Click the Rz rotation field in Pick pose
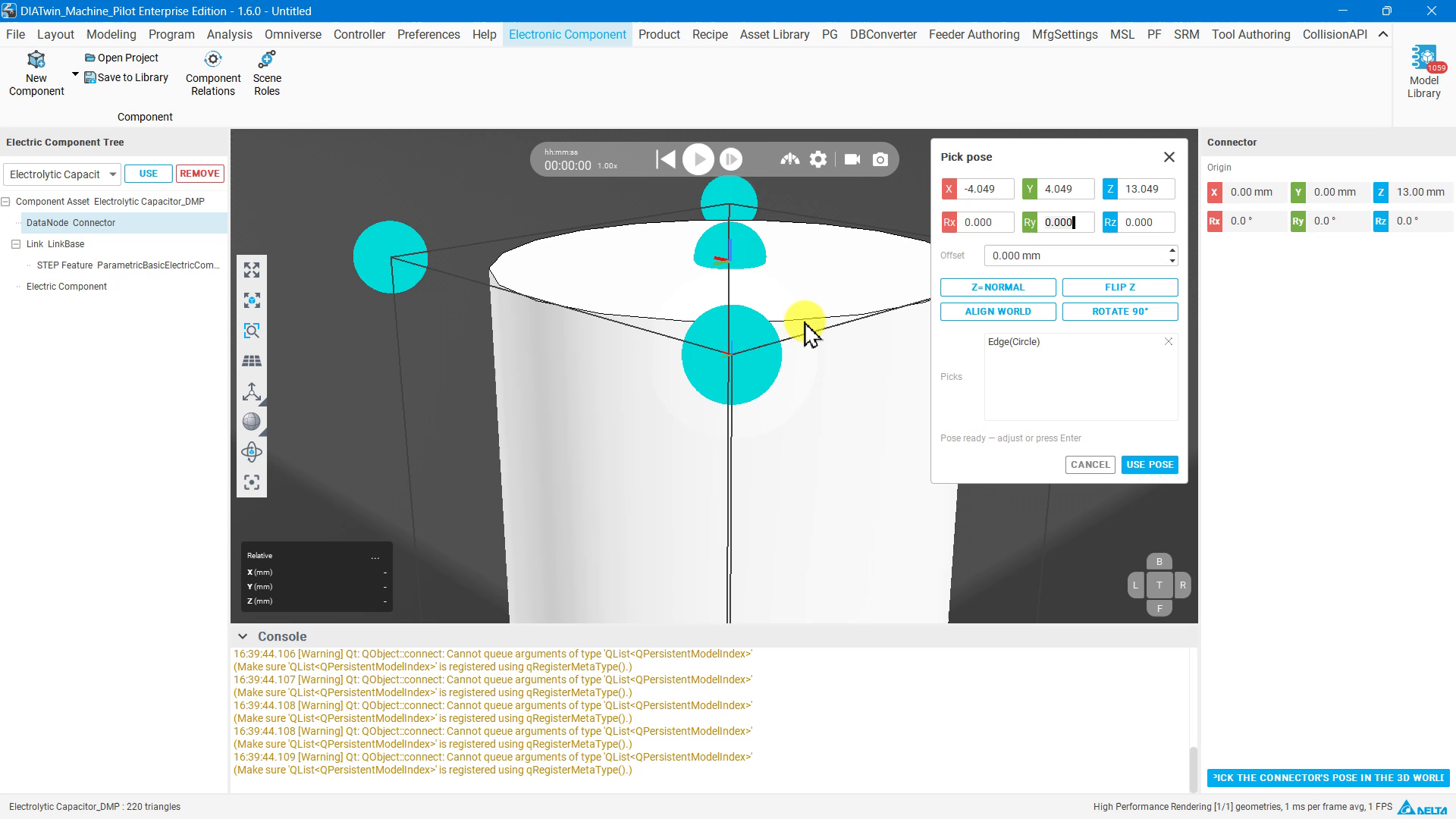This screenshot has width=1456, height=819. (x=1146, y=222)
